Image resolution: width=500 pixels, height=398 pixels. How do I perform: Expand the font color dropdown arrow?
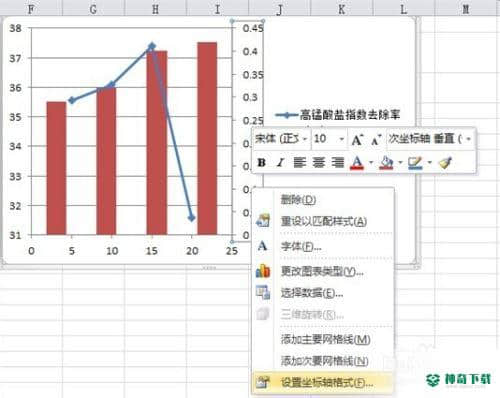pos(371,163)
